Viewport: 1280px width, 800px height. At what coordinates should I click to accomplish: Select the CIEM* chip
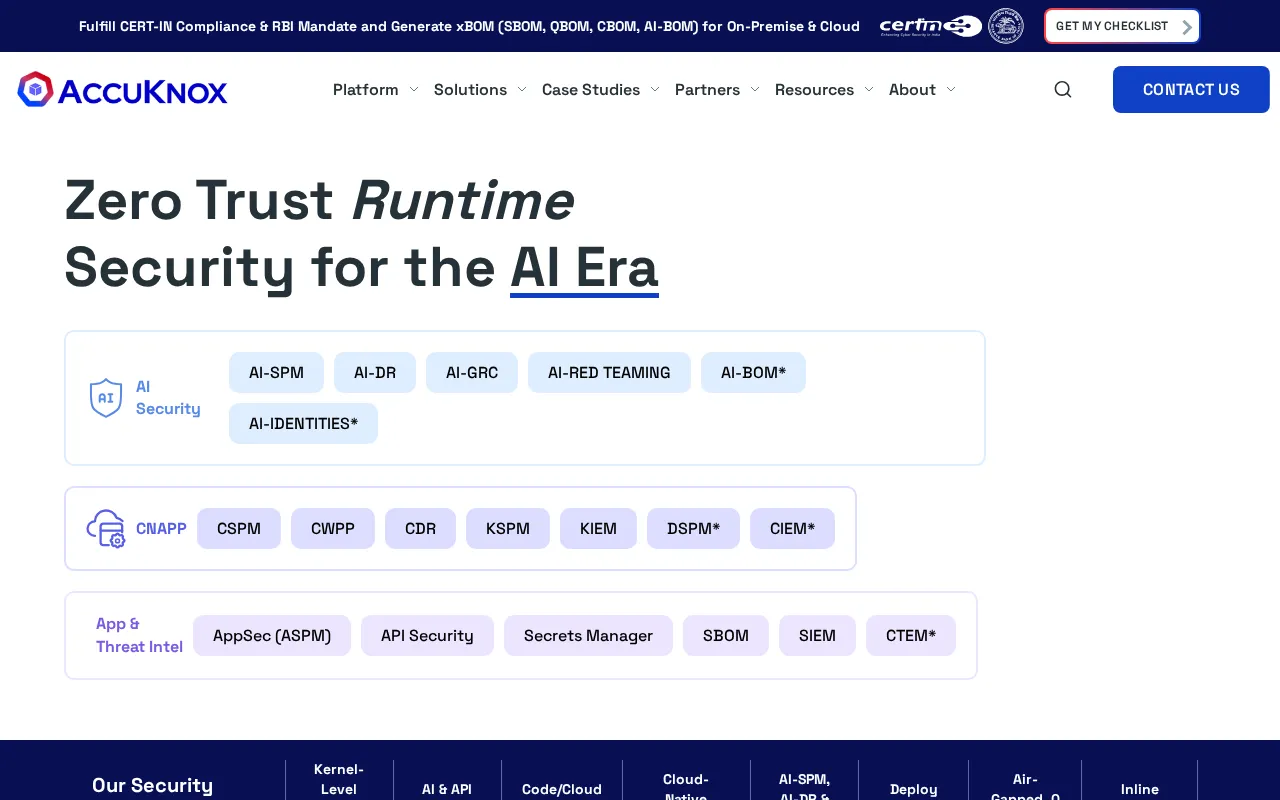792,529
